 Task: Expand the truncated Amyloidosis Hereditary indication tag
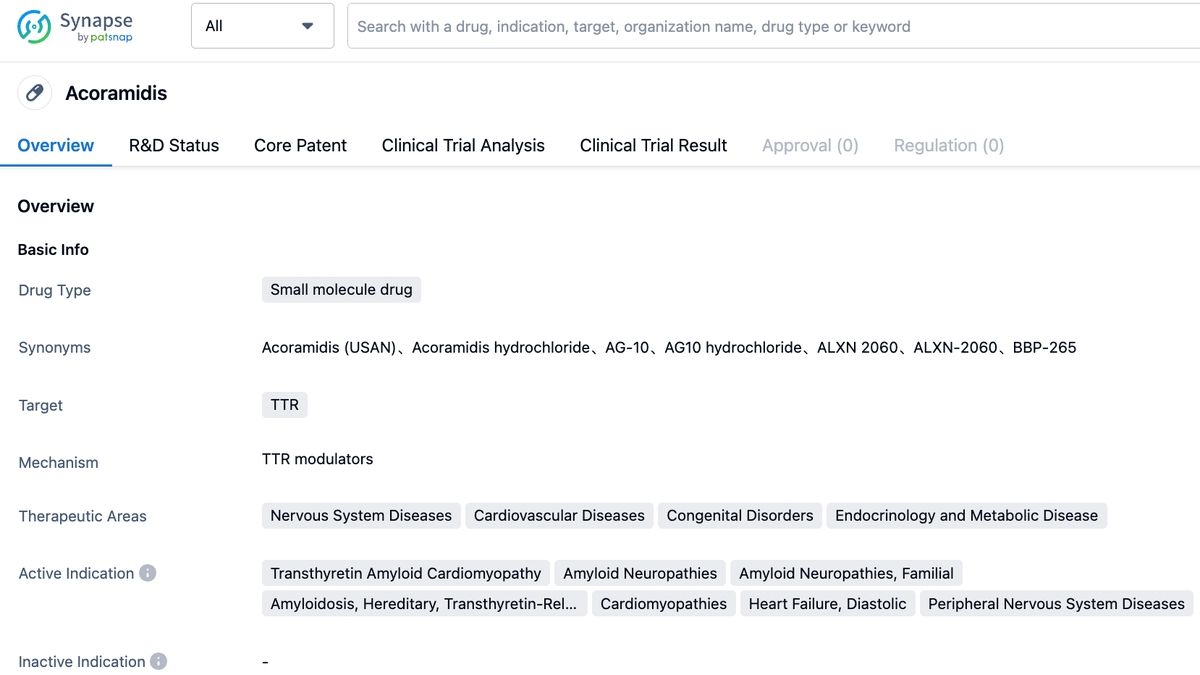423,603
